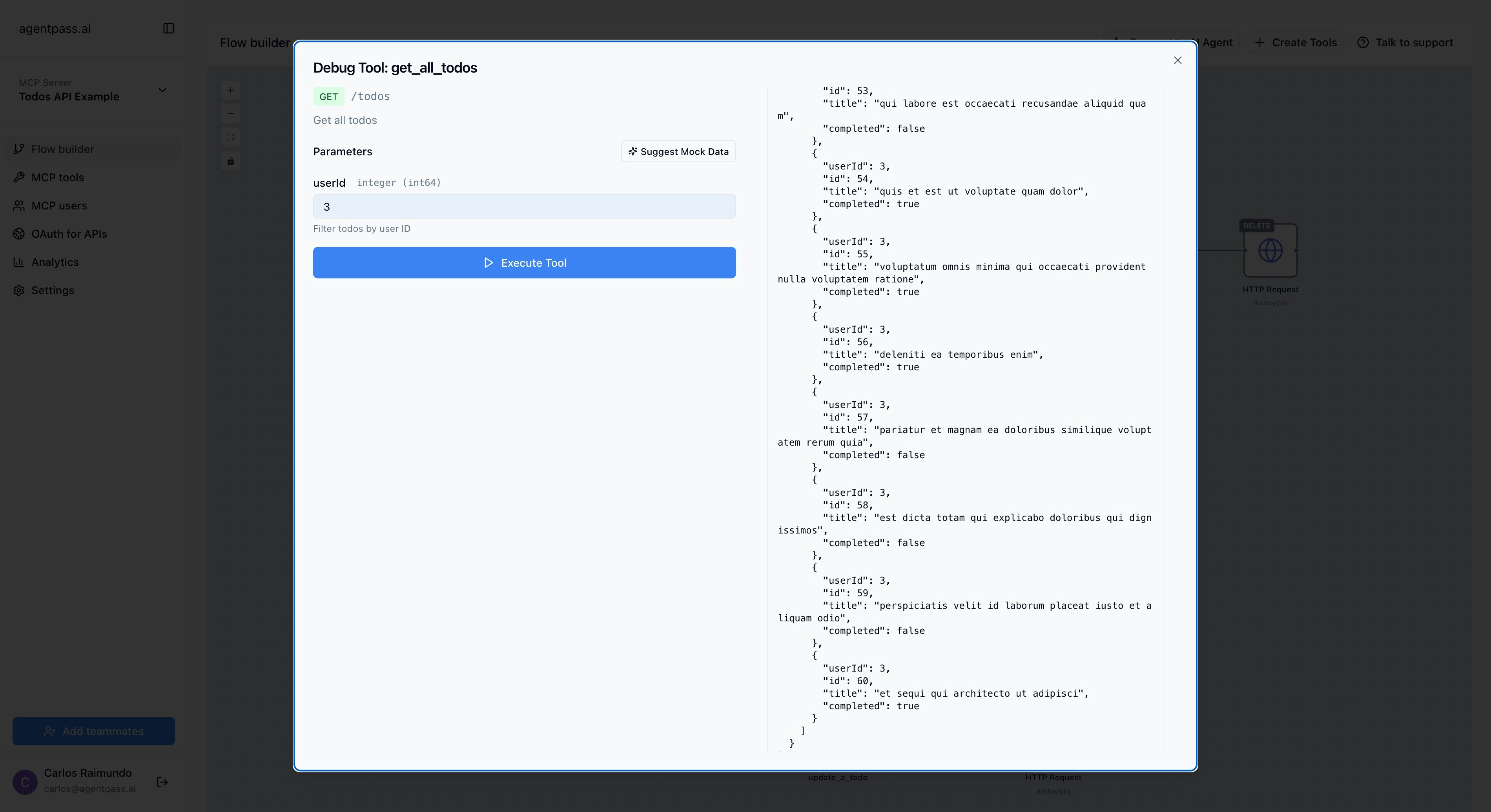Close the Debug Tool dialog
Viewport: 1491px width, 812px height.
pos(1177,60)
